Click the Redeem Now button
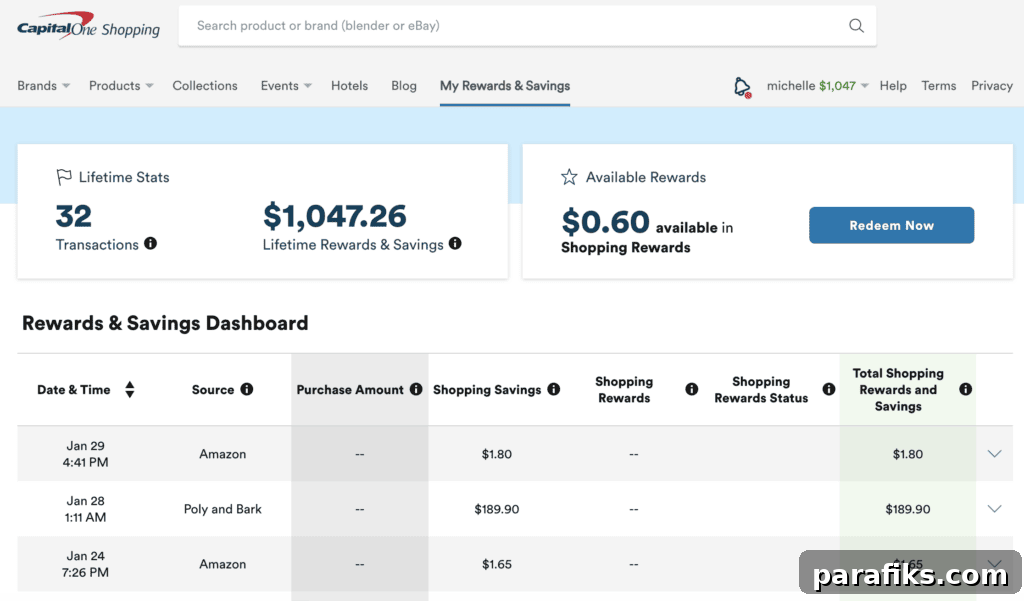 891,225
